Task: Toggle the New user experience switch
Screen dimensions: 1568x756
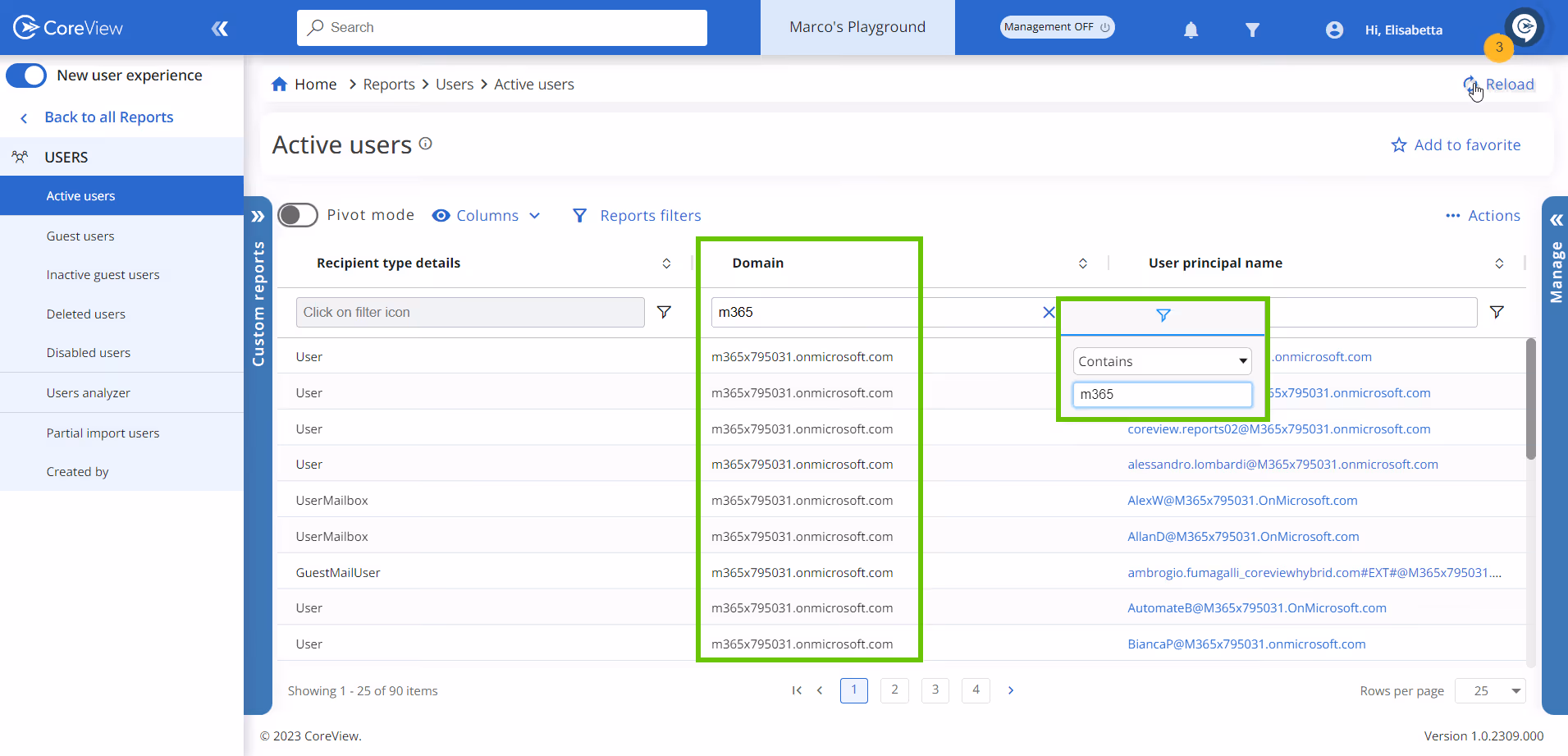Action: pyautogui.click(x=26, y=76)
